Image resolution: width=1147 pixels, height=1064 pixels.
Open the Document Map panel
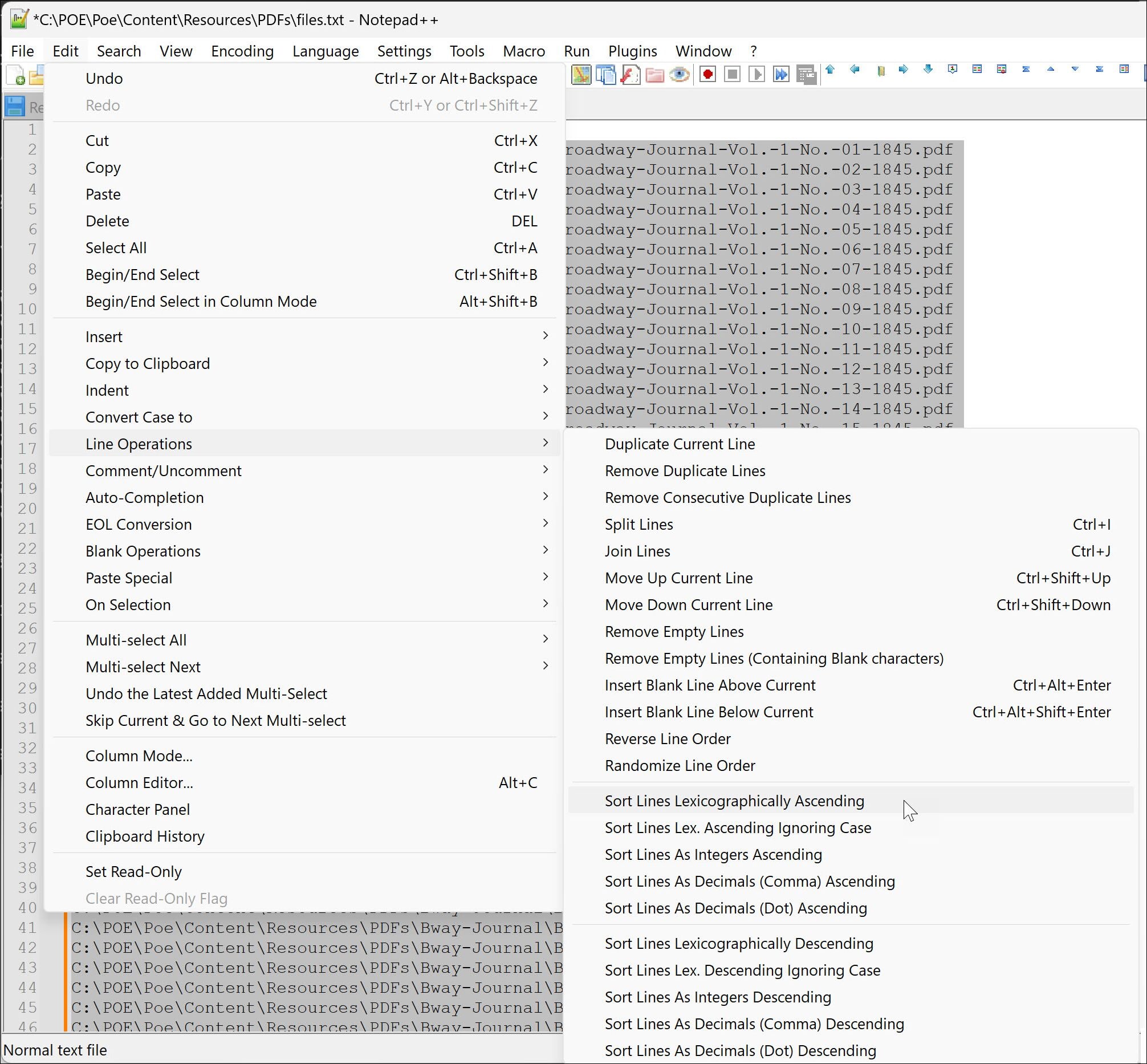tap(581, 75)
